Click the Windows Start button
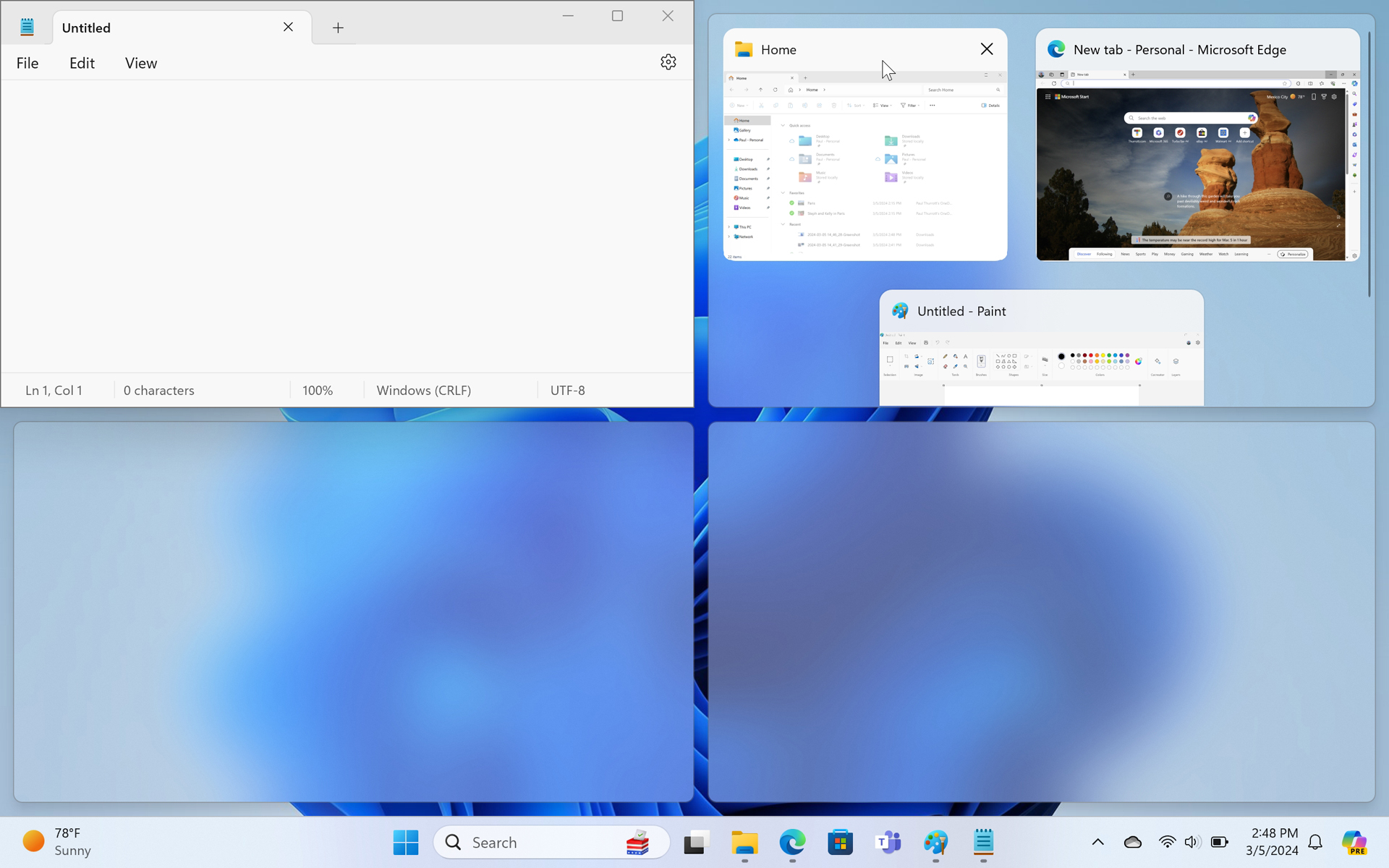The height and width of the screenshot is (868, 1389). (406, 842)
